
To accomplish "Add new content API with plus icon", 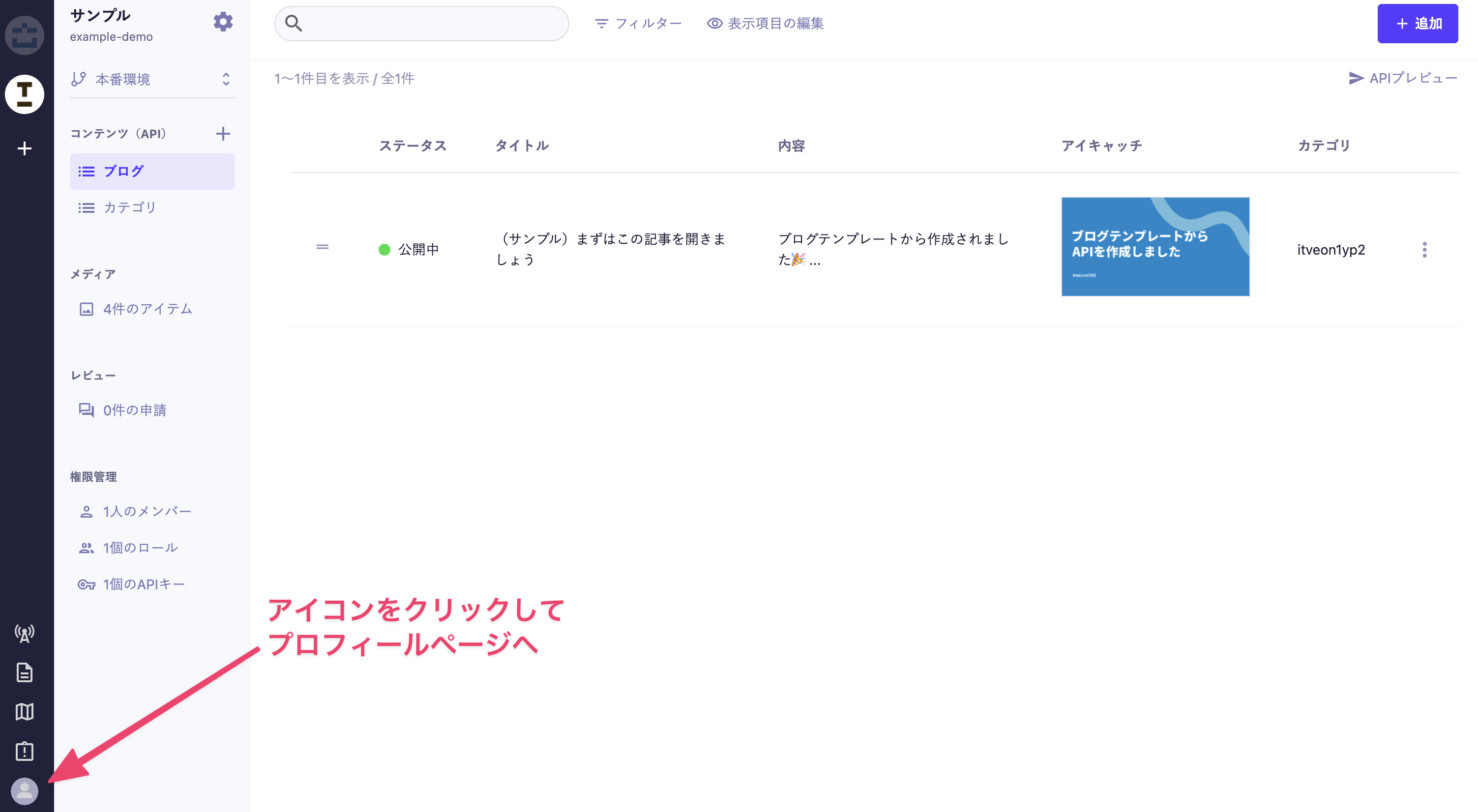I will pos(223,134).
